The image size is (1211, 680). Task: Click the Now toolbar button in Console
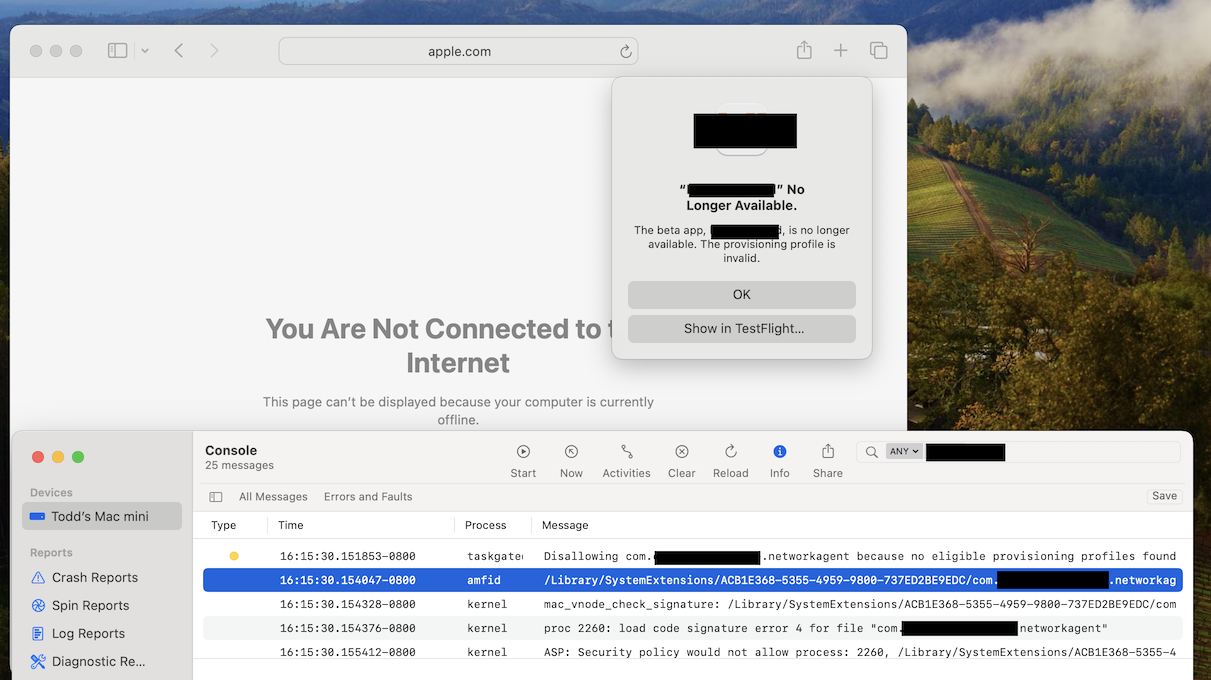571,462
